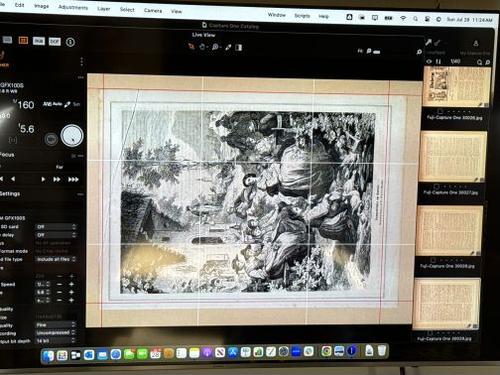This screenshot has width=500, height=375.
Task: Open the Edit menu
Action: (x=20, y=5)
